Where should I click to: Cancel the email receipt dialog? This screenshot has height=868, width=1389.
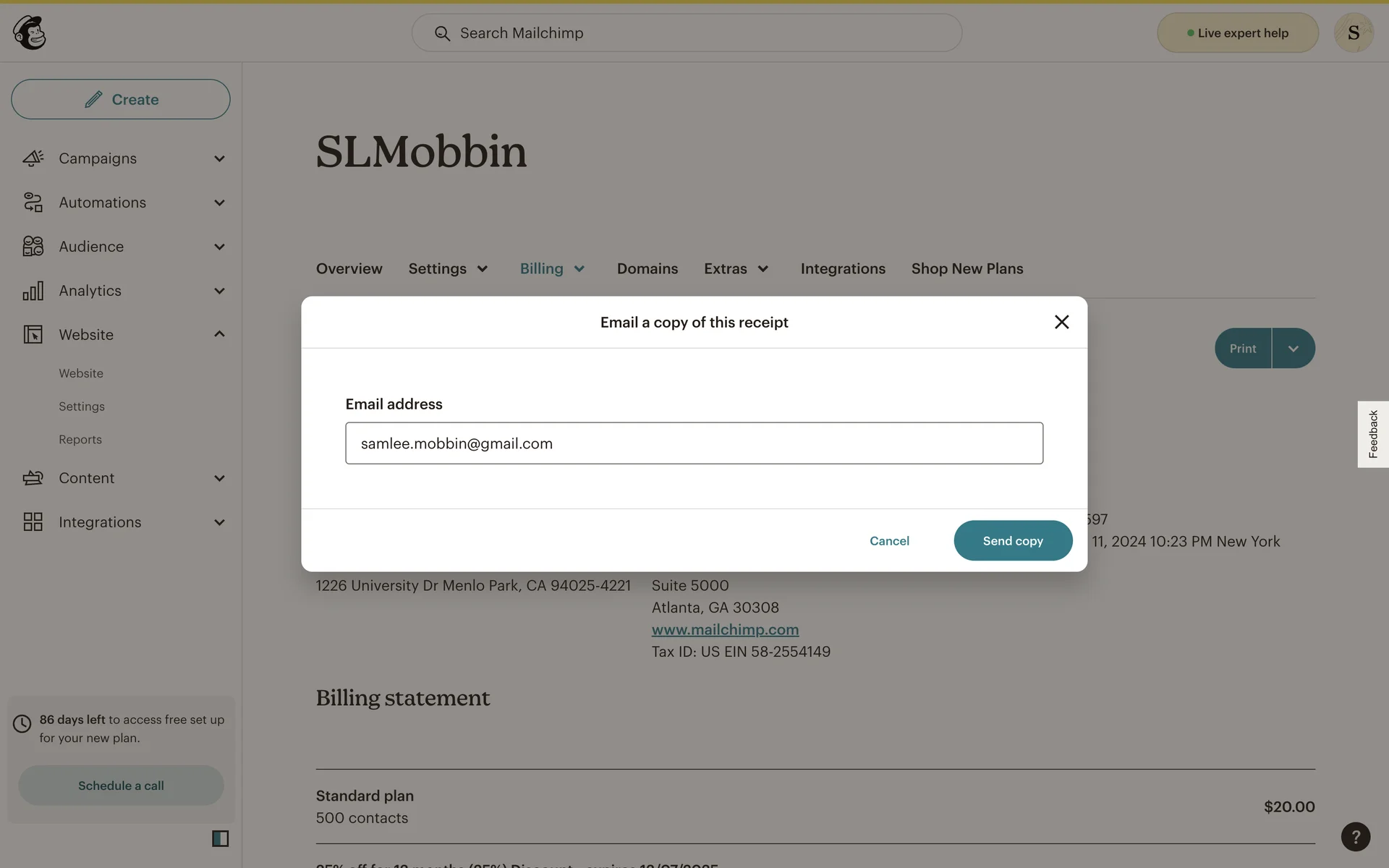tap(889, 541)
